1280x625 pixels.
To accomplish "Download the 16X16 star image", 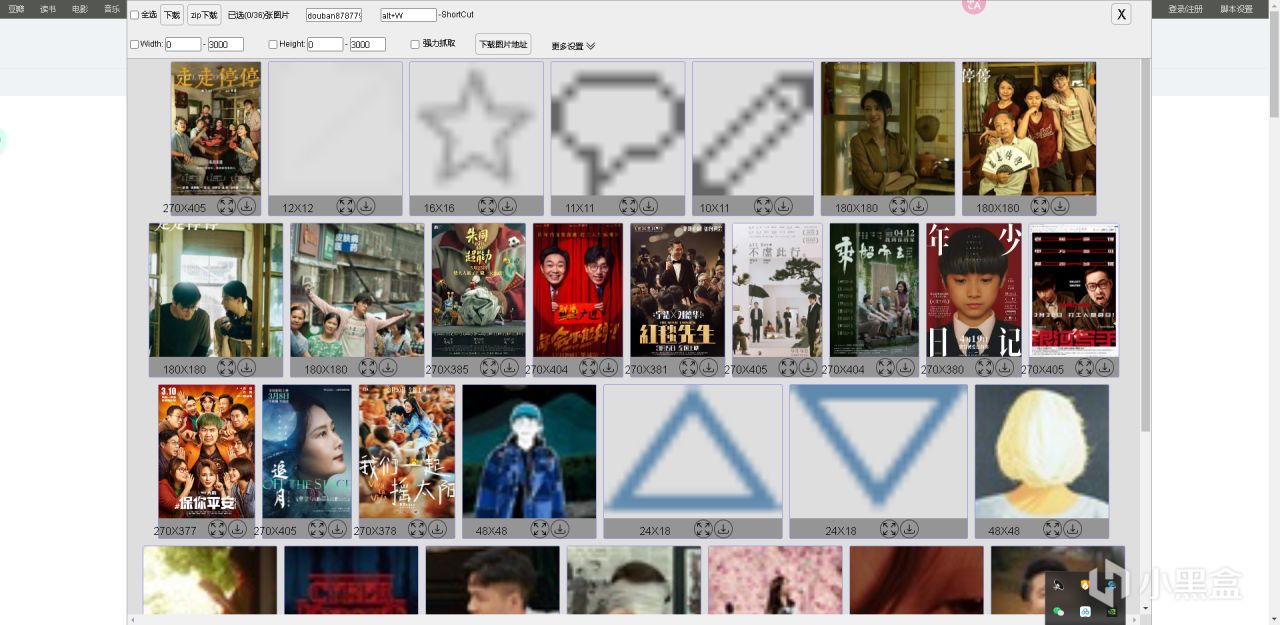I will [x=507, y=206].
